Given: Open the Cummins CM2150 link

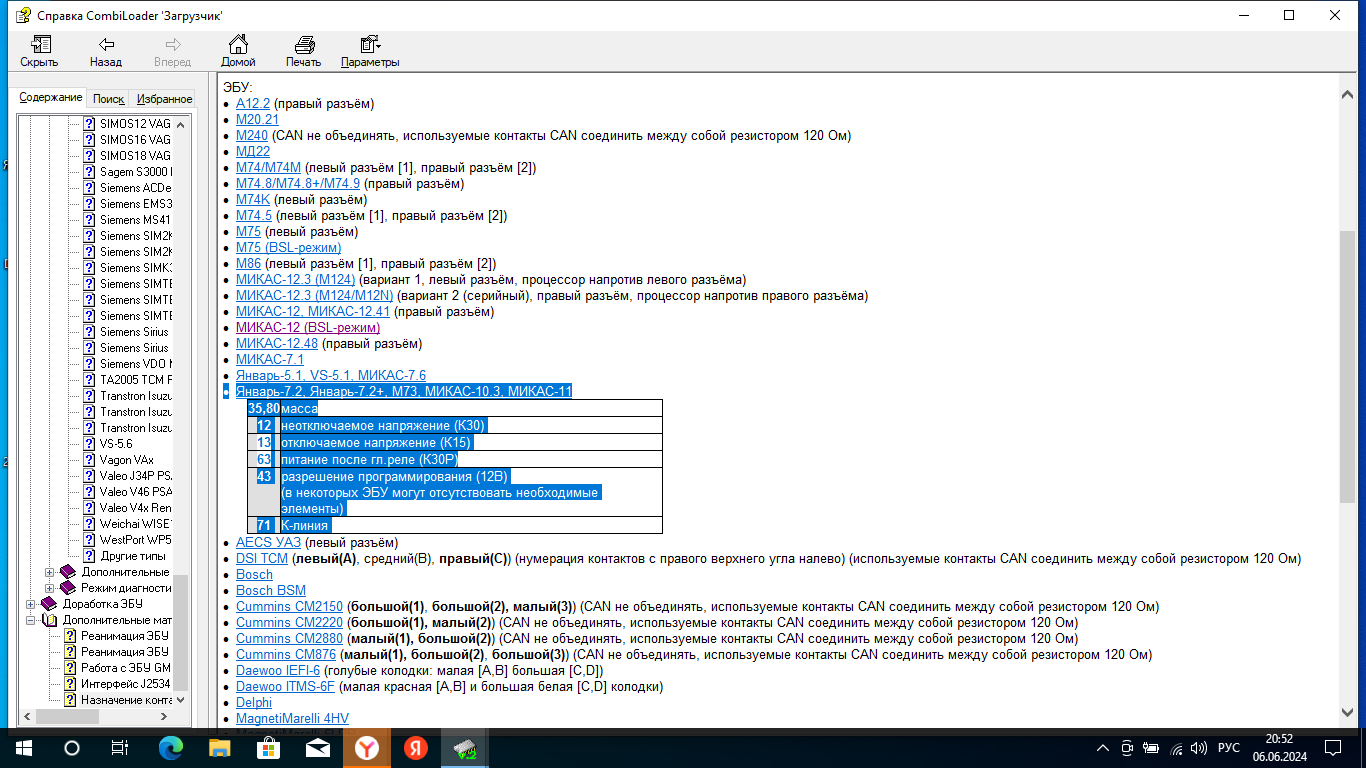Looking at the screenshot, I should coord(289,606).
